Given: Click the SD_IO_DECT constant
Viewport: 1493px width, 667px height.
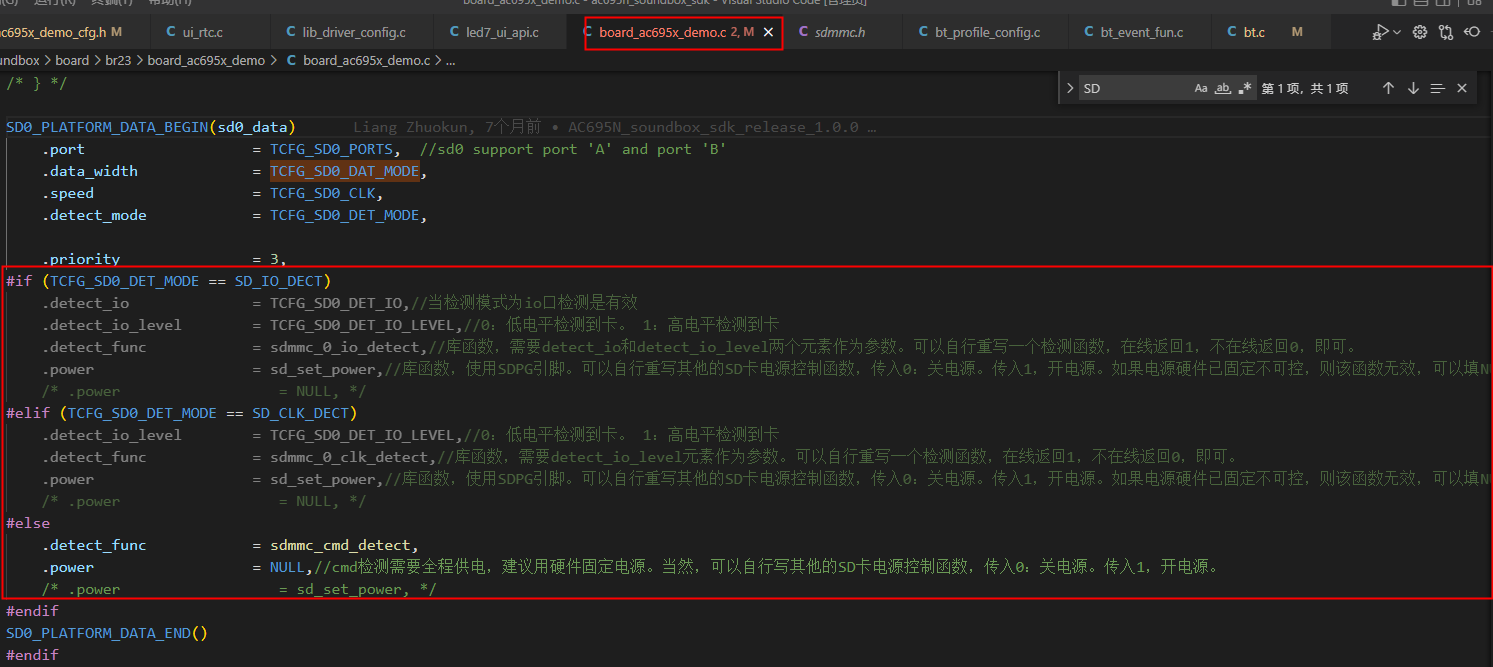Looking at the screenshot, I should coord(279,281).
